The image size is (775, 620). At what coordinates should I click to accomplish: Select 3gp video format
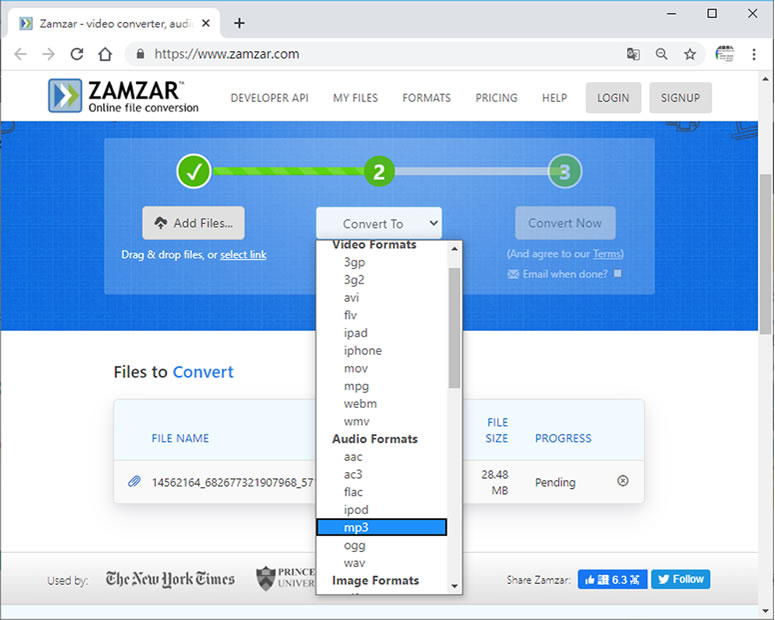tap(382, 262)
